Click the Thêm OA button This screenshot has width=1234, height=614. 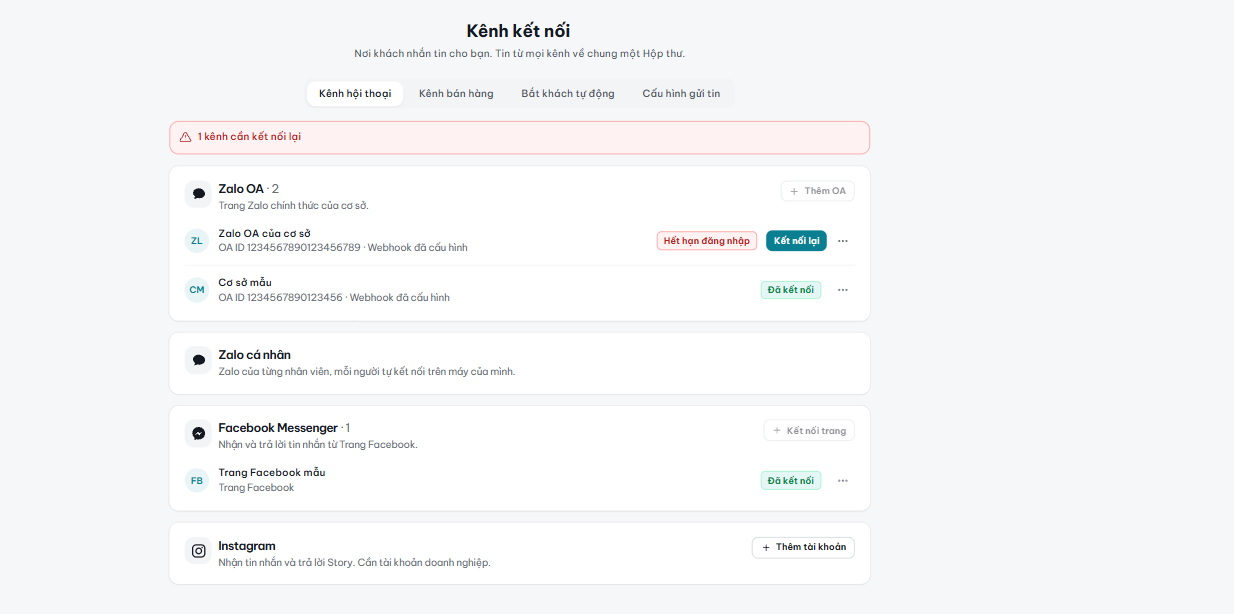(817, 191)
